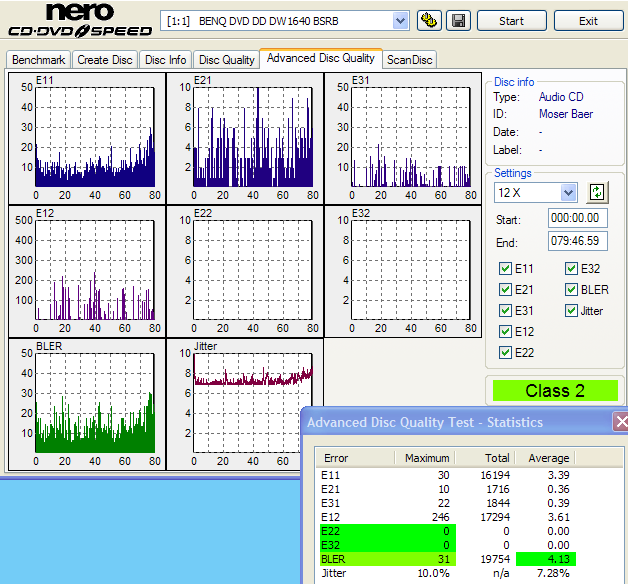
Task: Go to the Create Disc tab
Action: 105,60
